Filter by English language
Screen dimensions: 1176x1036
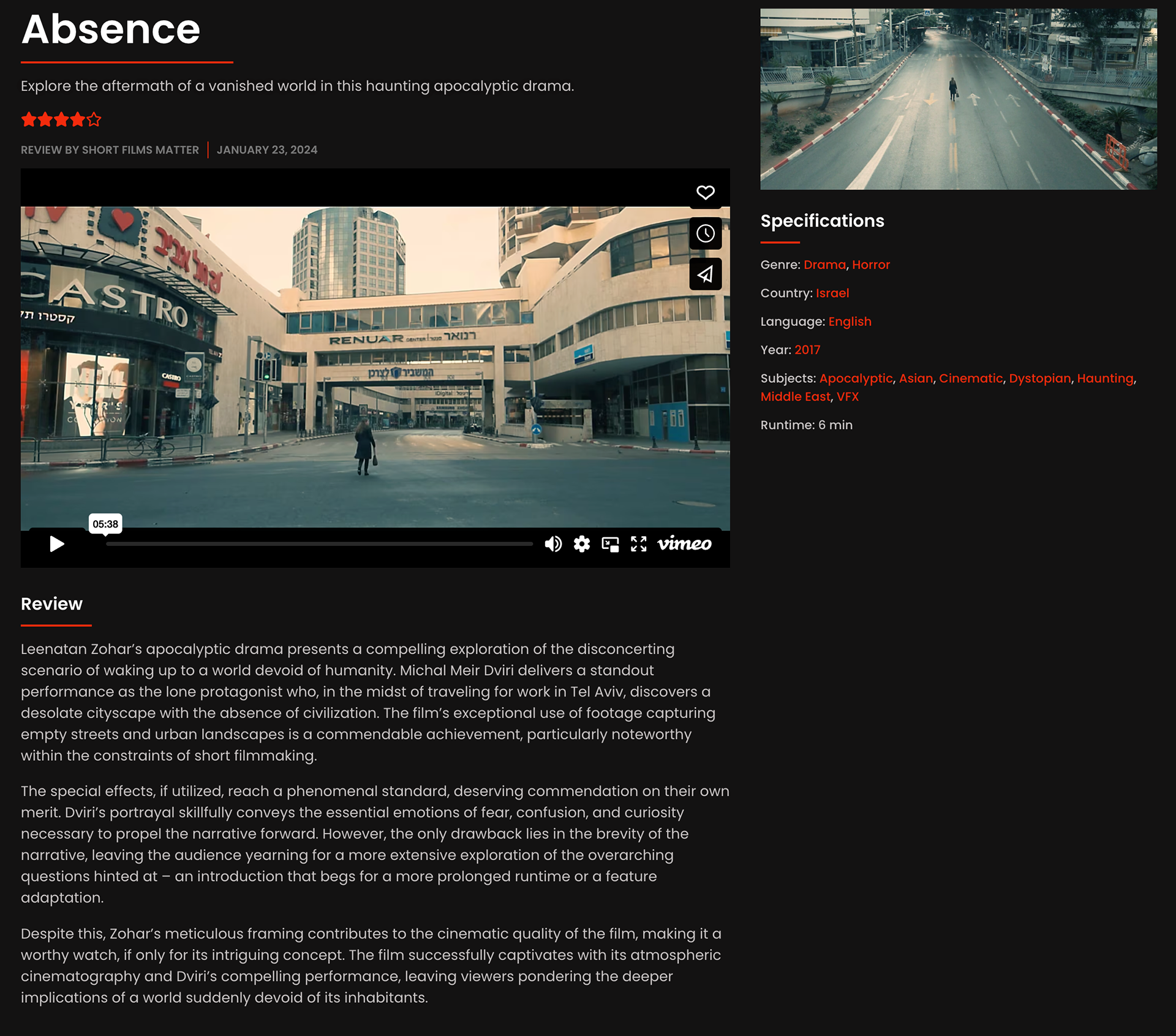(849, 322)
